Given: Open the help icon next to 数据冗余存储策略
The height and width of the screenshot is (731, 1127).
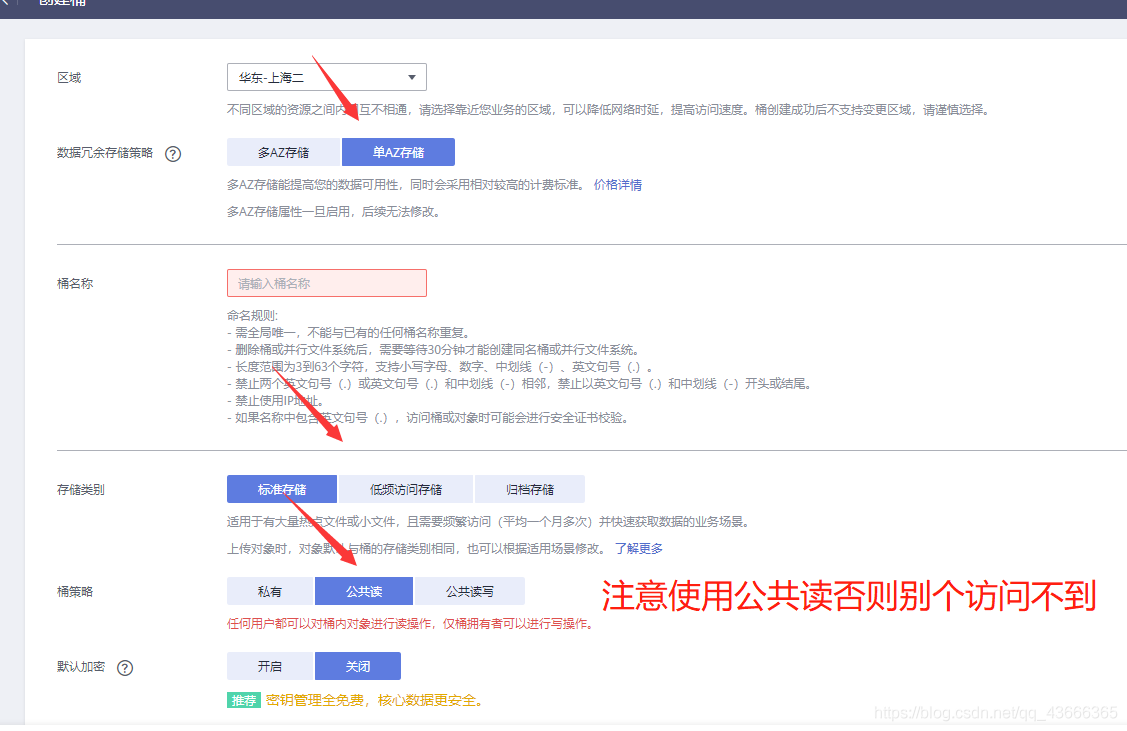Looking at the screenshot, I should tap(174, 154).
